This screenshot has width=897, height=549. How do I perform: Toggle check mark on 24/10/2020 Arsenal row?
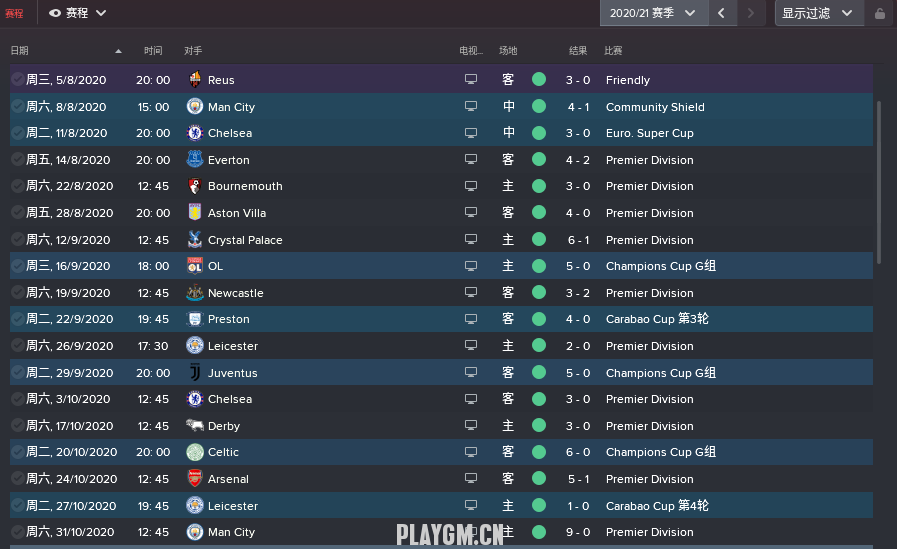18,478
